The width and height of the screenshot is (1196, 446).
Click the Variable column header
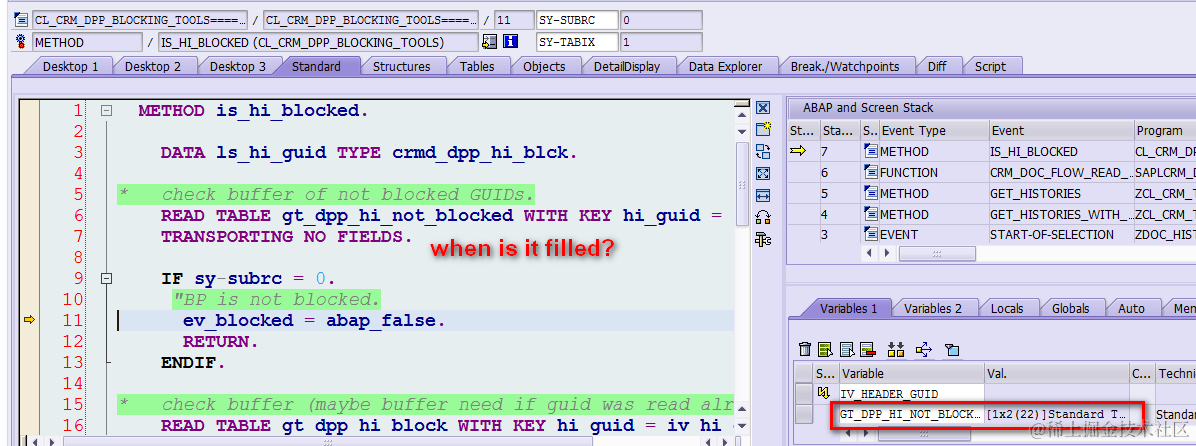[x=911, y=373]
